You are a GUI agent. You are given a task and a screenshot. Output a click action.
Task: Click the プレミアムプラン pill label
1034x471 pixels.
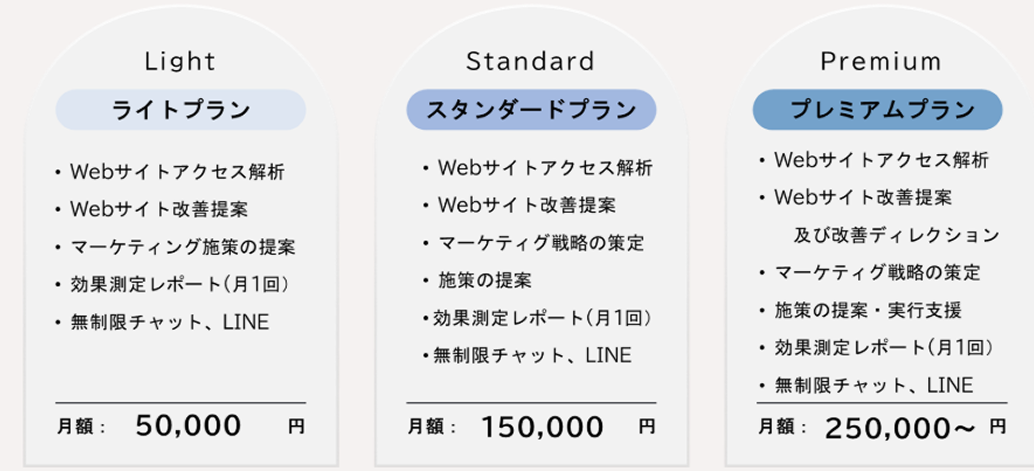(x=877, y=110)
